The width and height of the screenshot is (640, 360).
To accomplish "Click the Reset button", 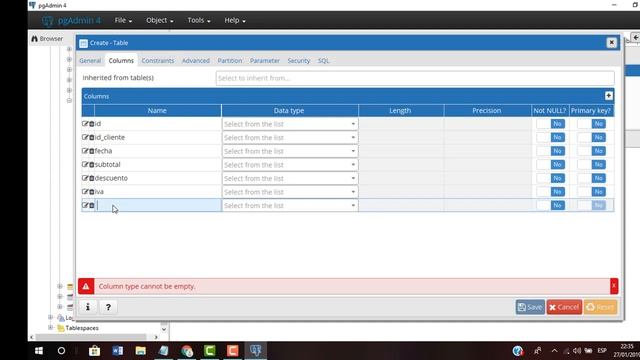I will [x=600, y=307].
